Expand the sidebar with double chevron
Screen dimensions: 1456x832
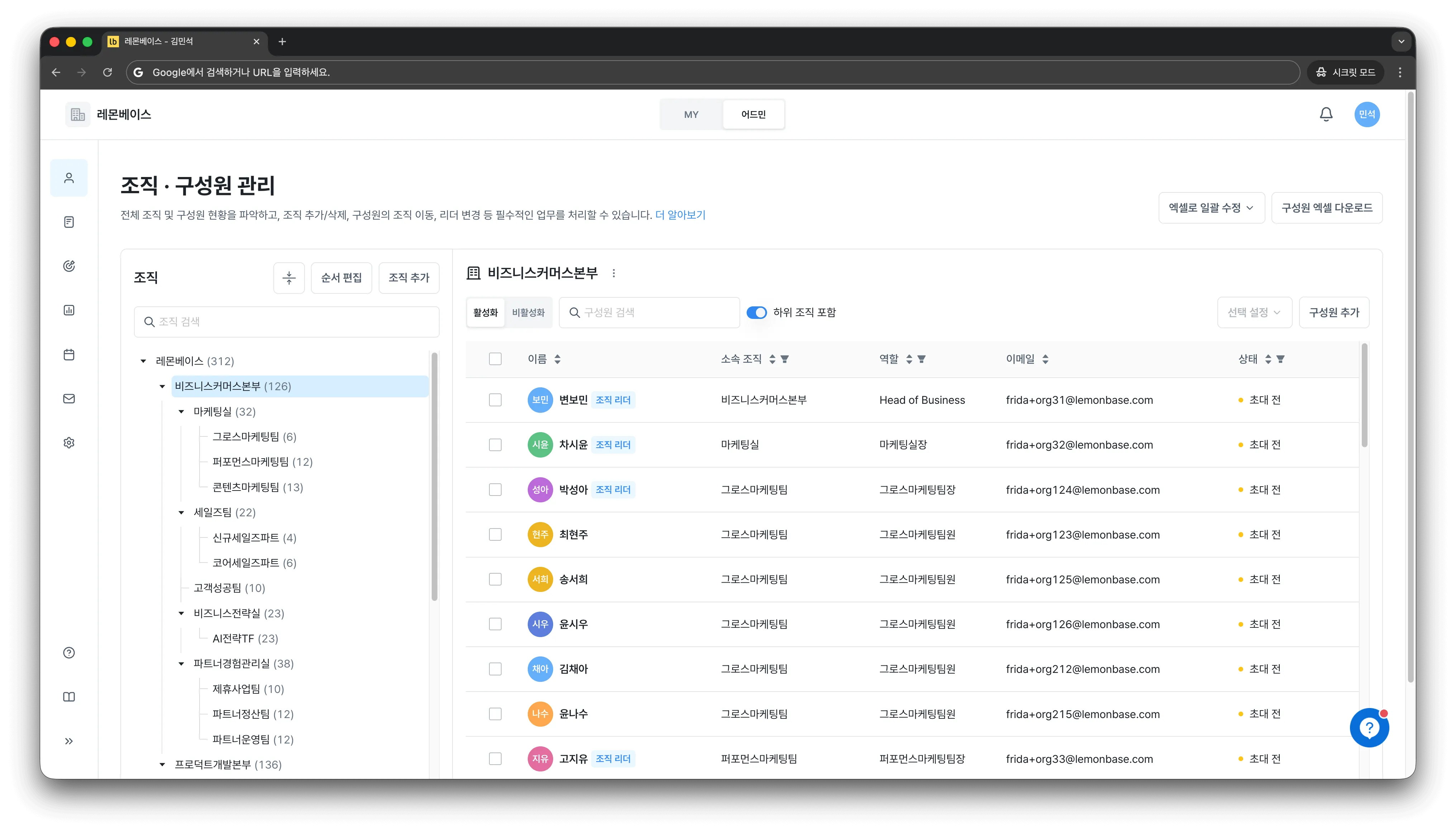[69, 741]
